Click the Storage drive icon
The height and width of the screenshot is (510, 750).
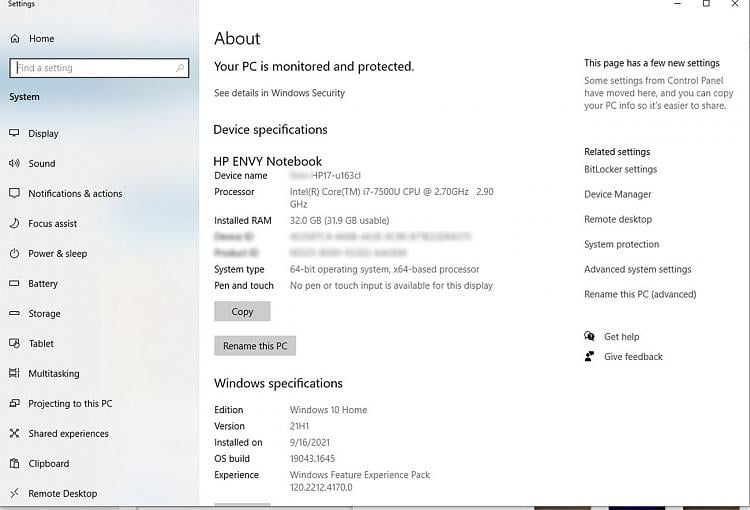click(x=14, y=313)
